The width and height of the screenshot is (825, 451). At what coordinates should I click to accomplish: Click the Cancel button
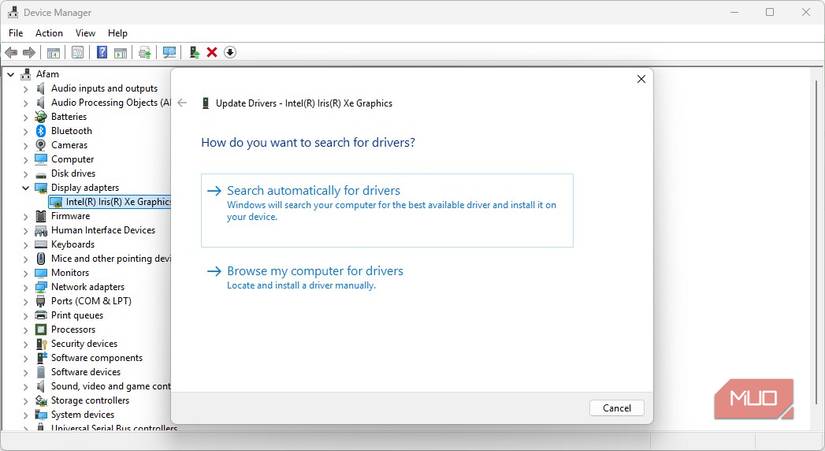(617, 408)
